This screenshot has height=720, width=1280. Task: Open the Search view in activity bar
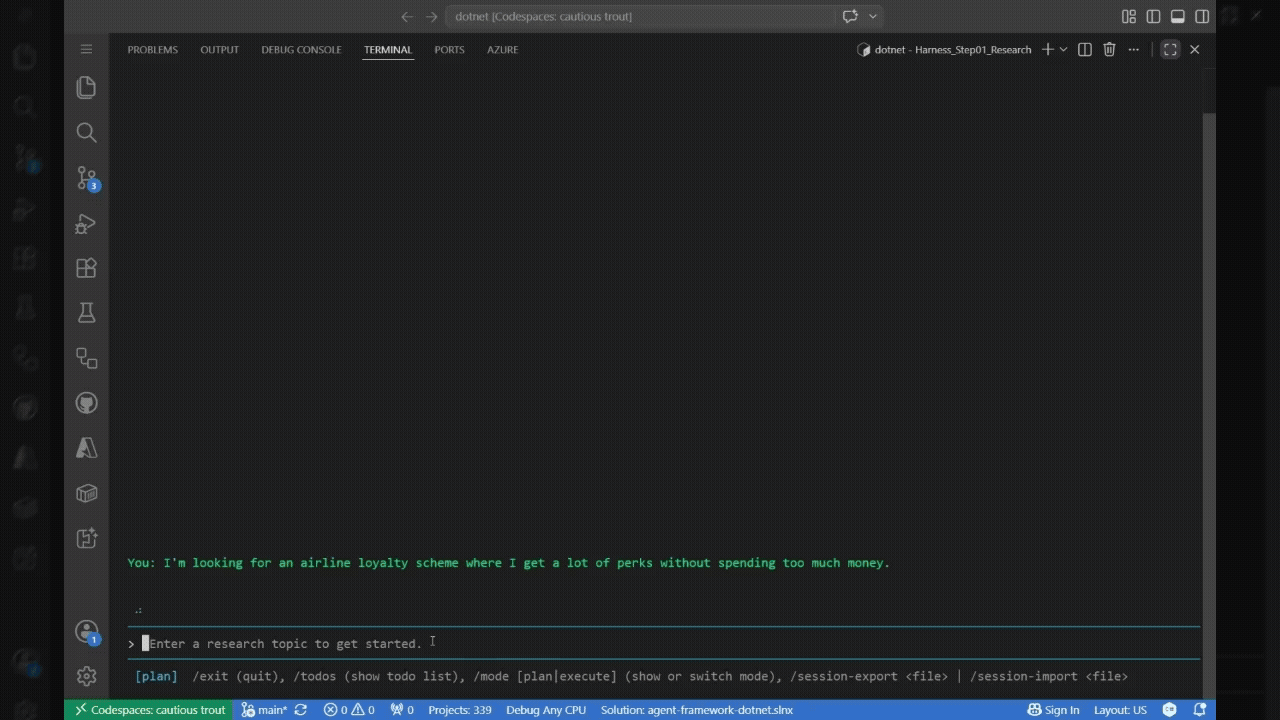point(86,132)
